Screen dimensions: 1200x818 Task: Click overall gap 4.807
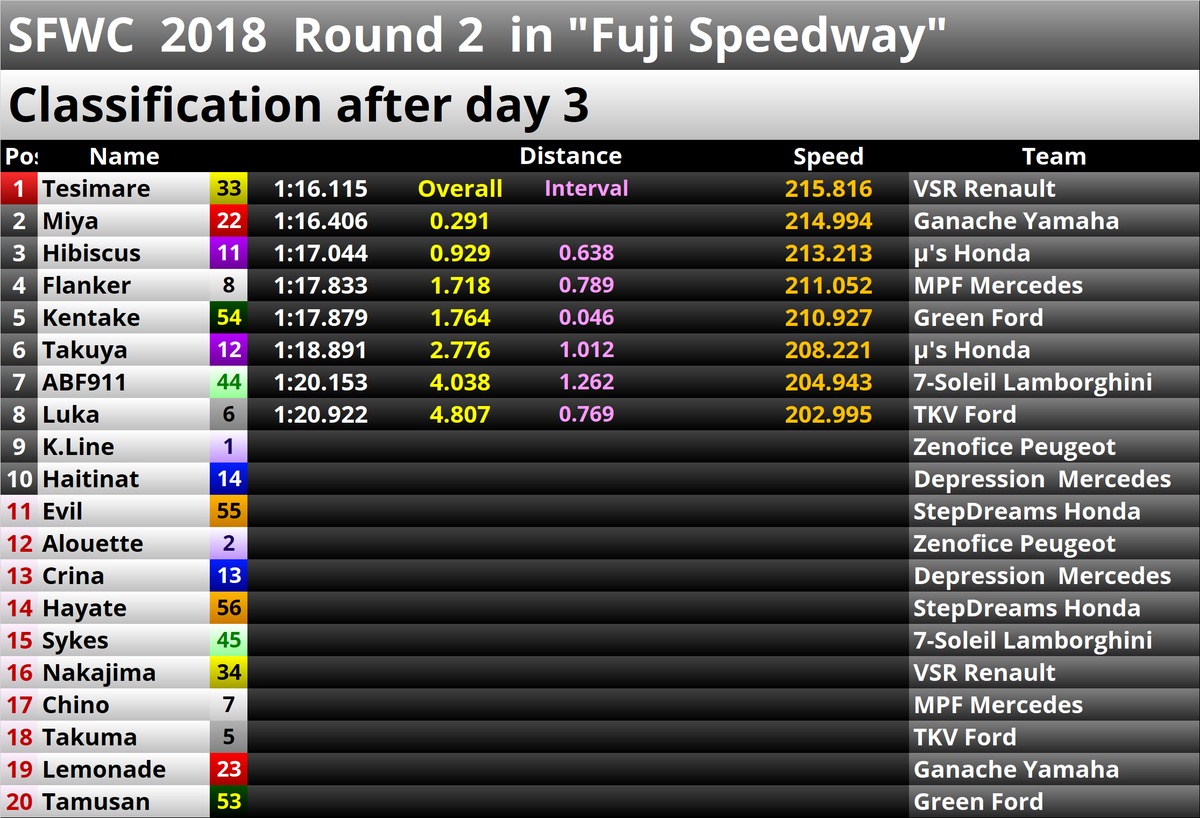pos(460,414)
